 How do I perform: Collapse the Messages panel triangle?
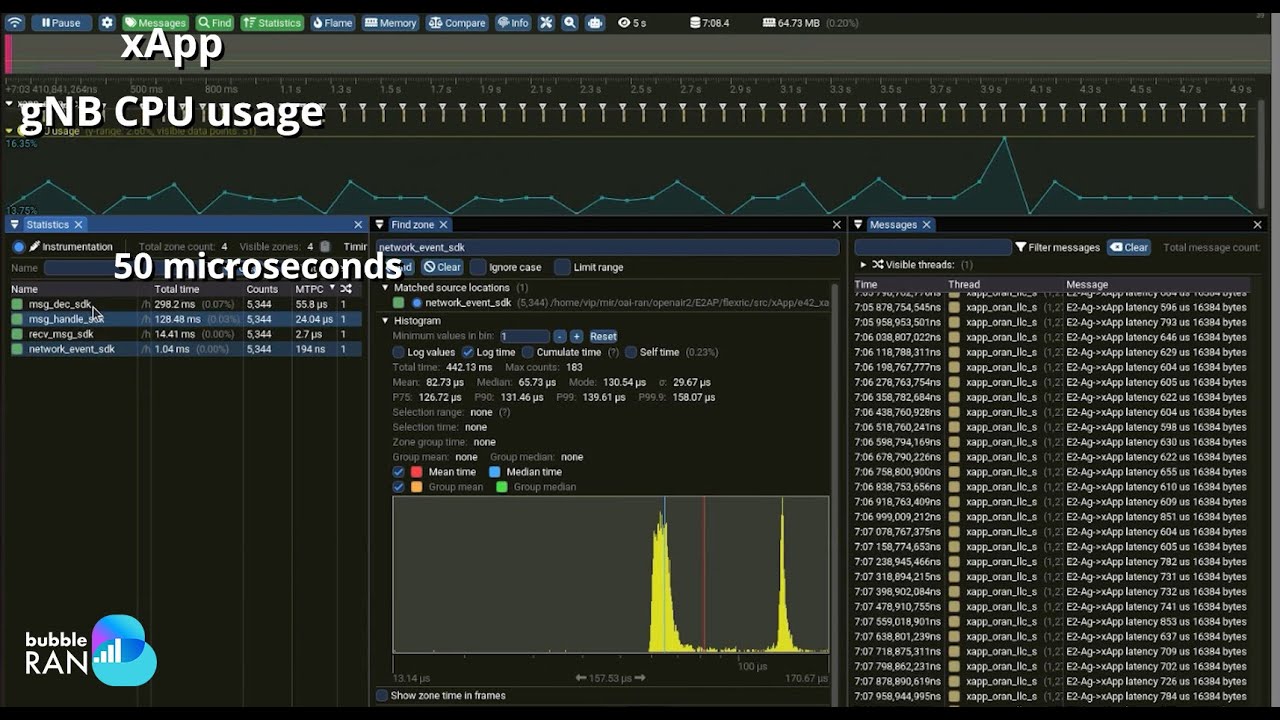click(x=858, y=225)
